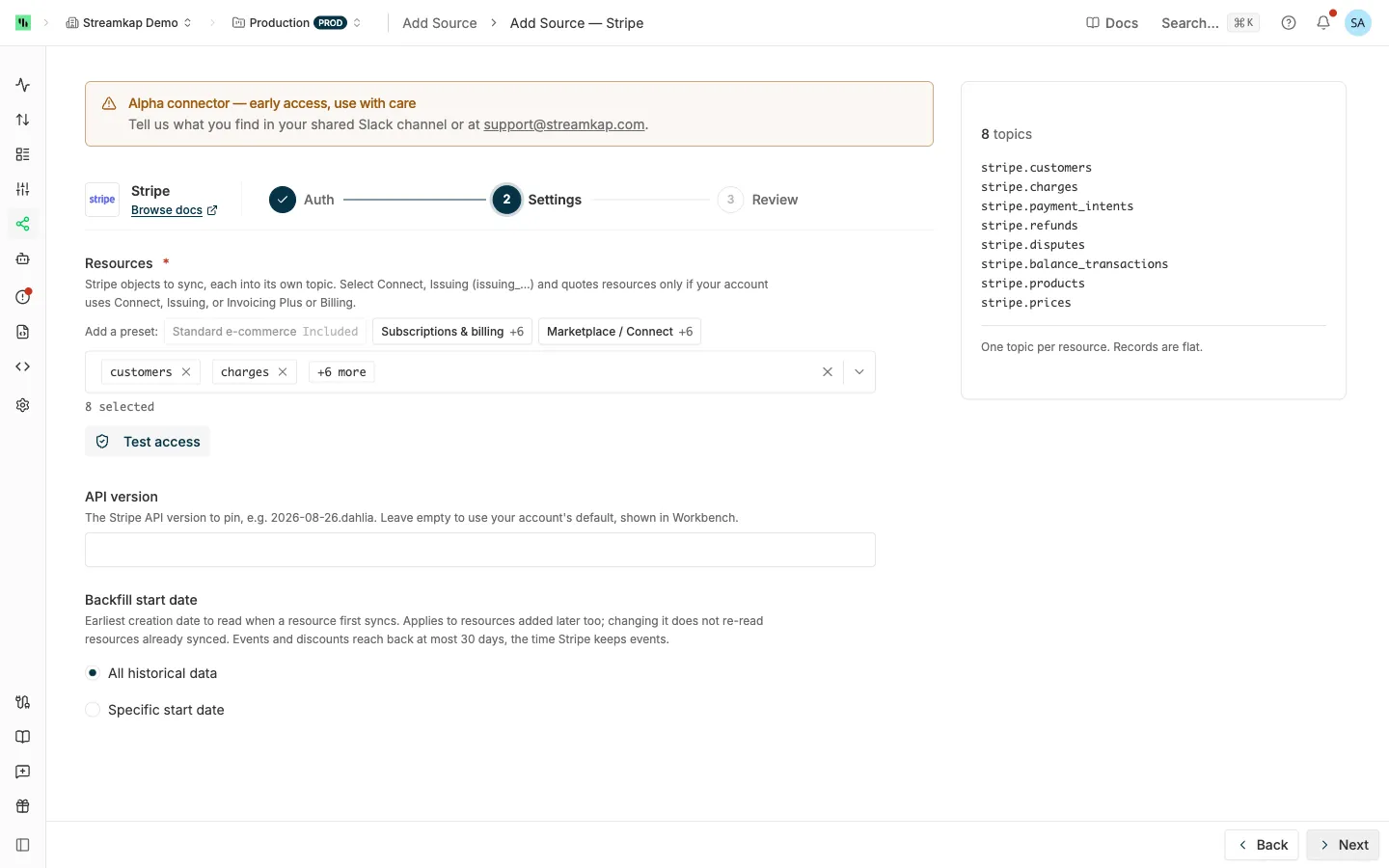Image resolution: width=1389 pixels, height=868 pixels.
Task: Focus the API version input field
Action: coord(480,550)
